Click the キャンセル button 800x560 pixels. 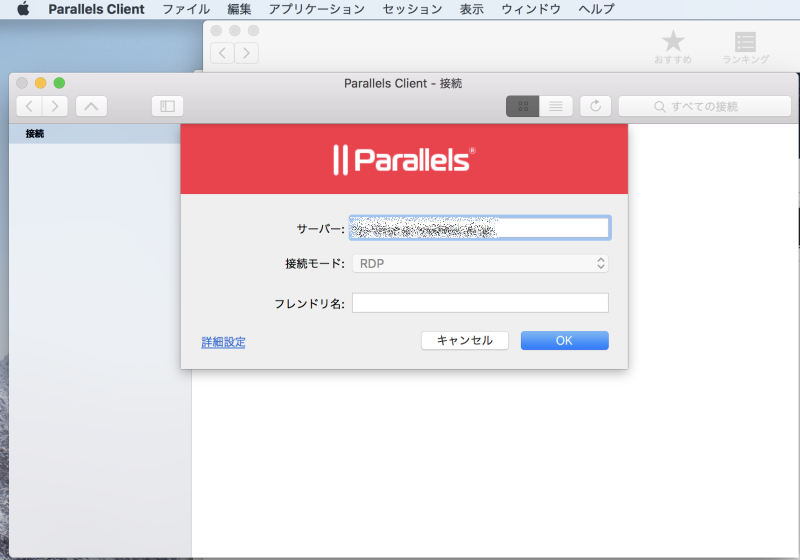(x=465, y=341)
